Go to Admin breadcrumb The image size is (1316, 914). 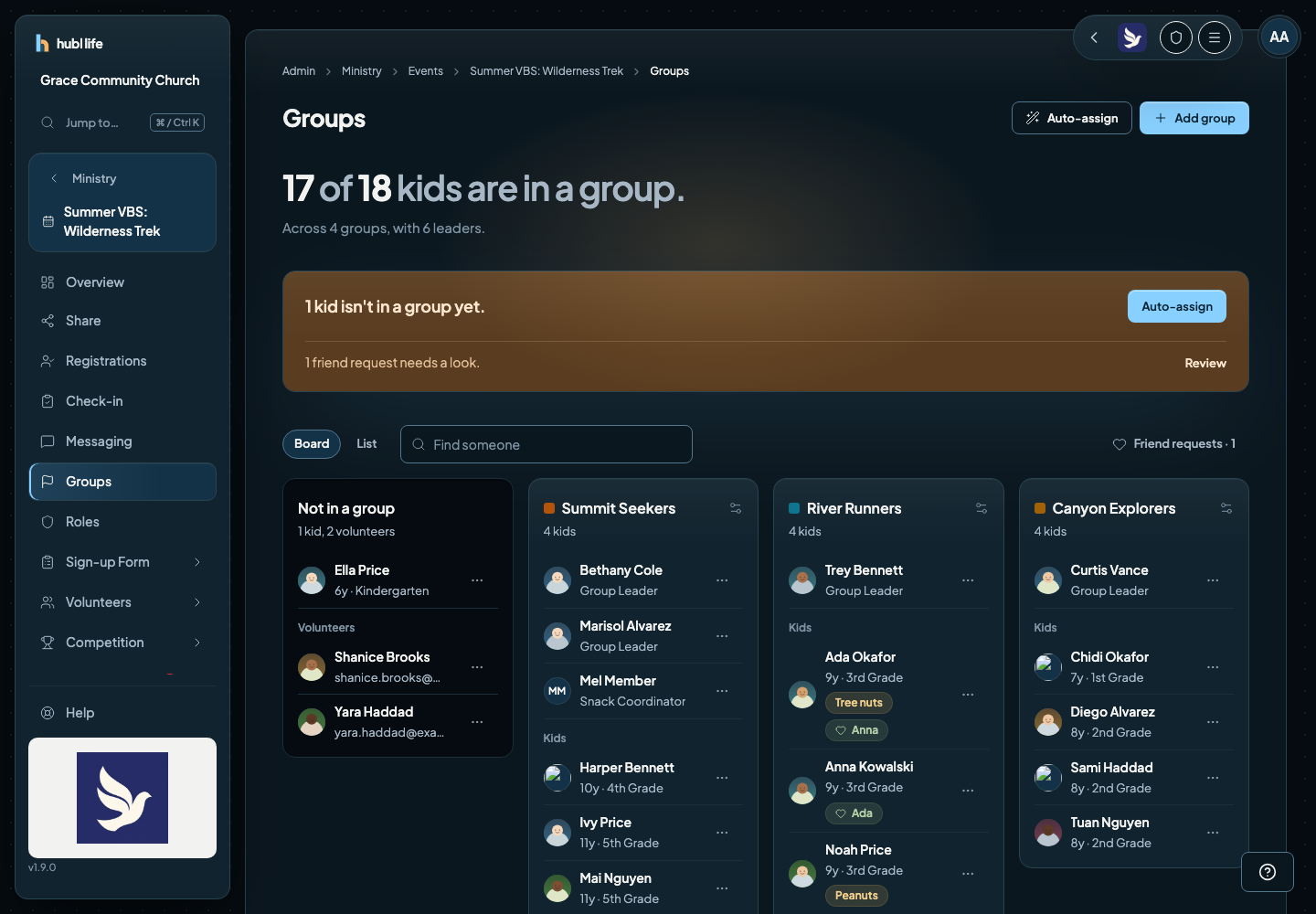299,71
